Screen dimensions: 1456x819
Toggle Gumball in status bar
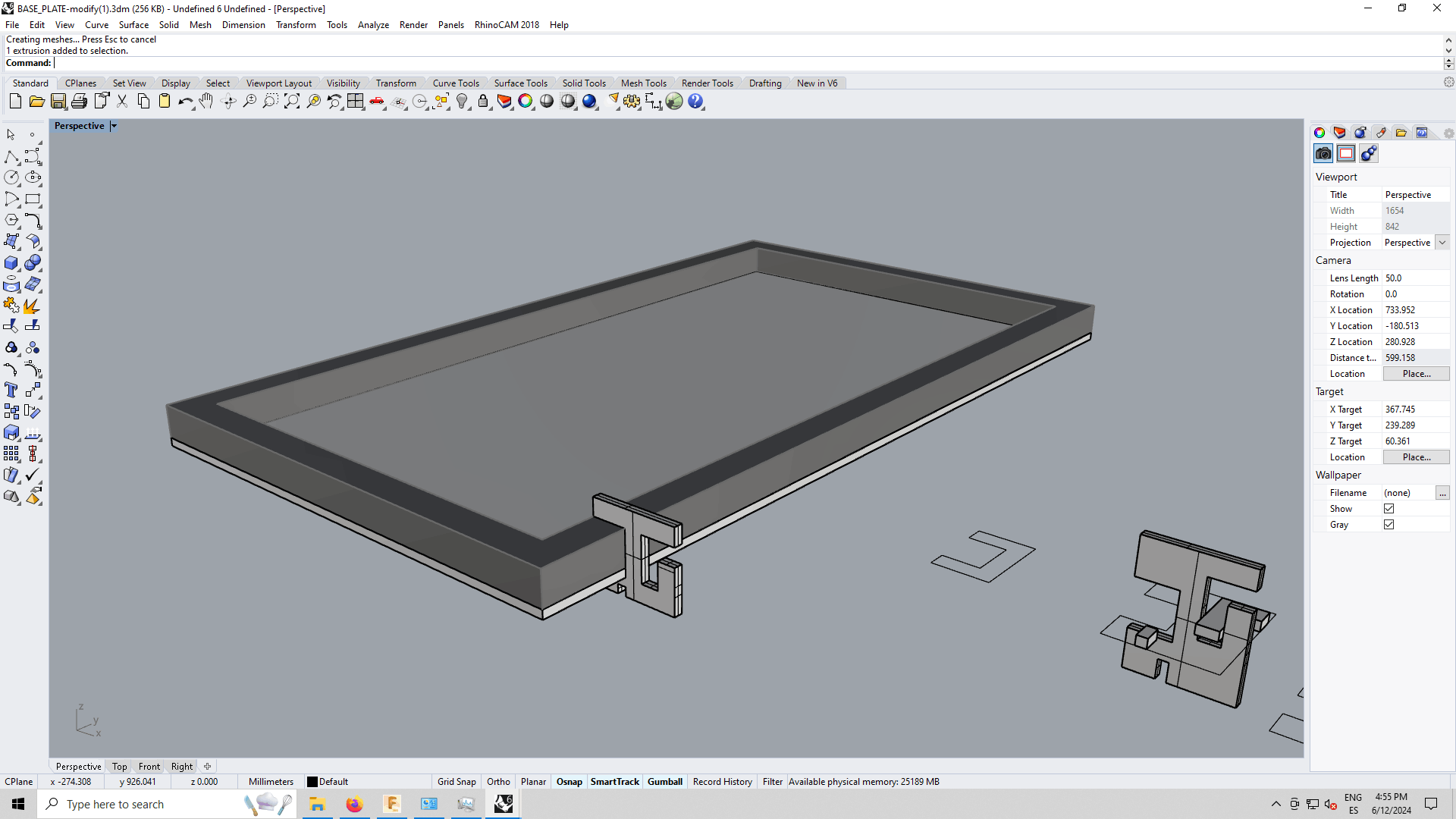click(x=665, y=782)
